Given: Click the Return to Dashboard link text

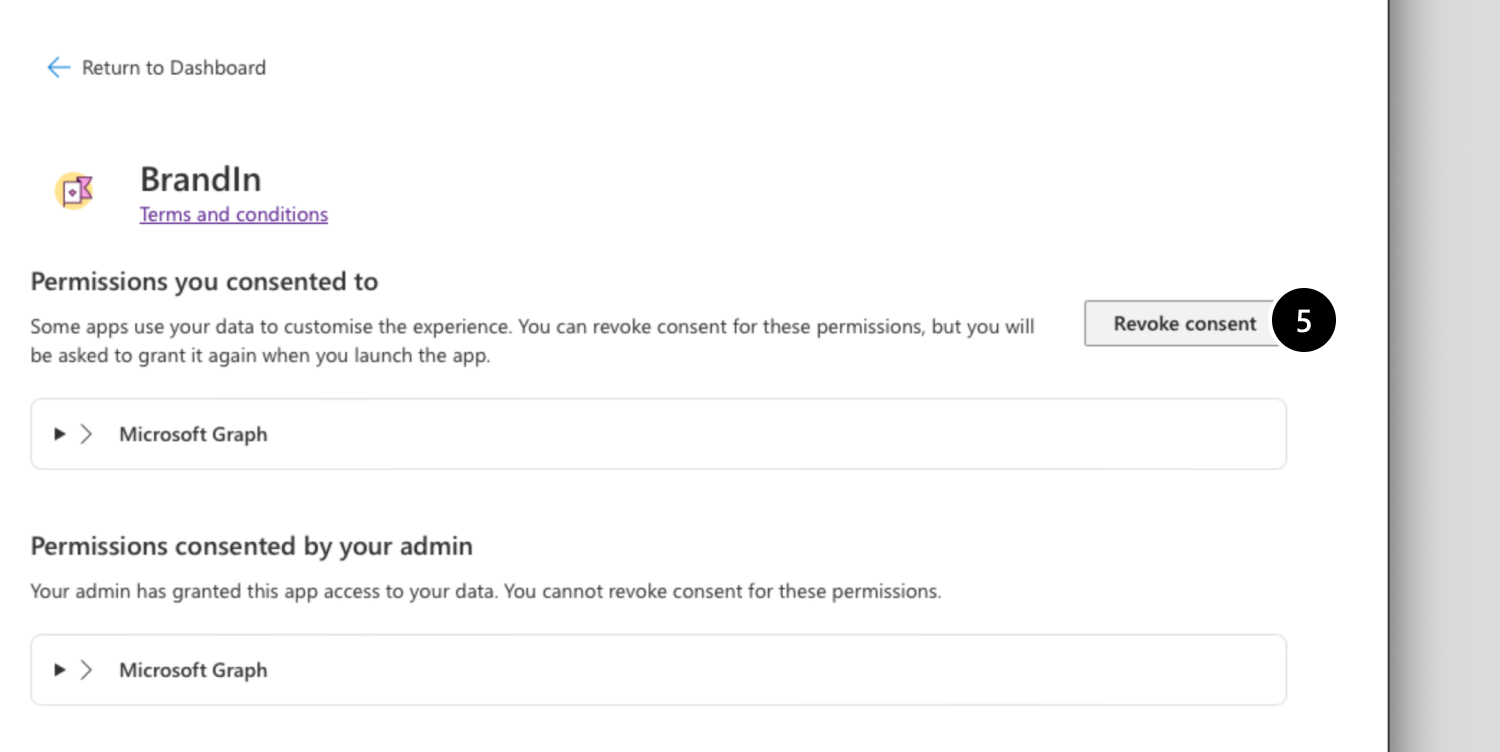Looking at the screenshot, I should click(174, 68).
